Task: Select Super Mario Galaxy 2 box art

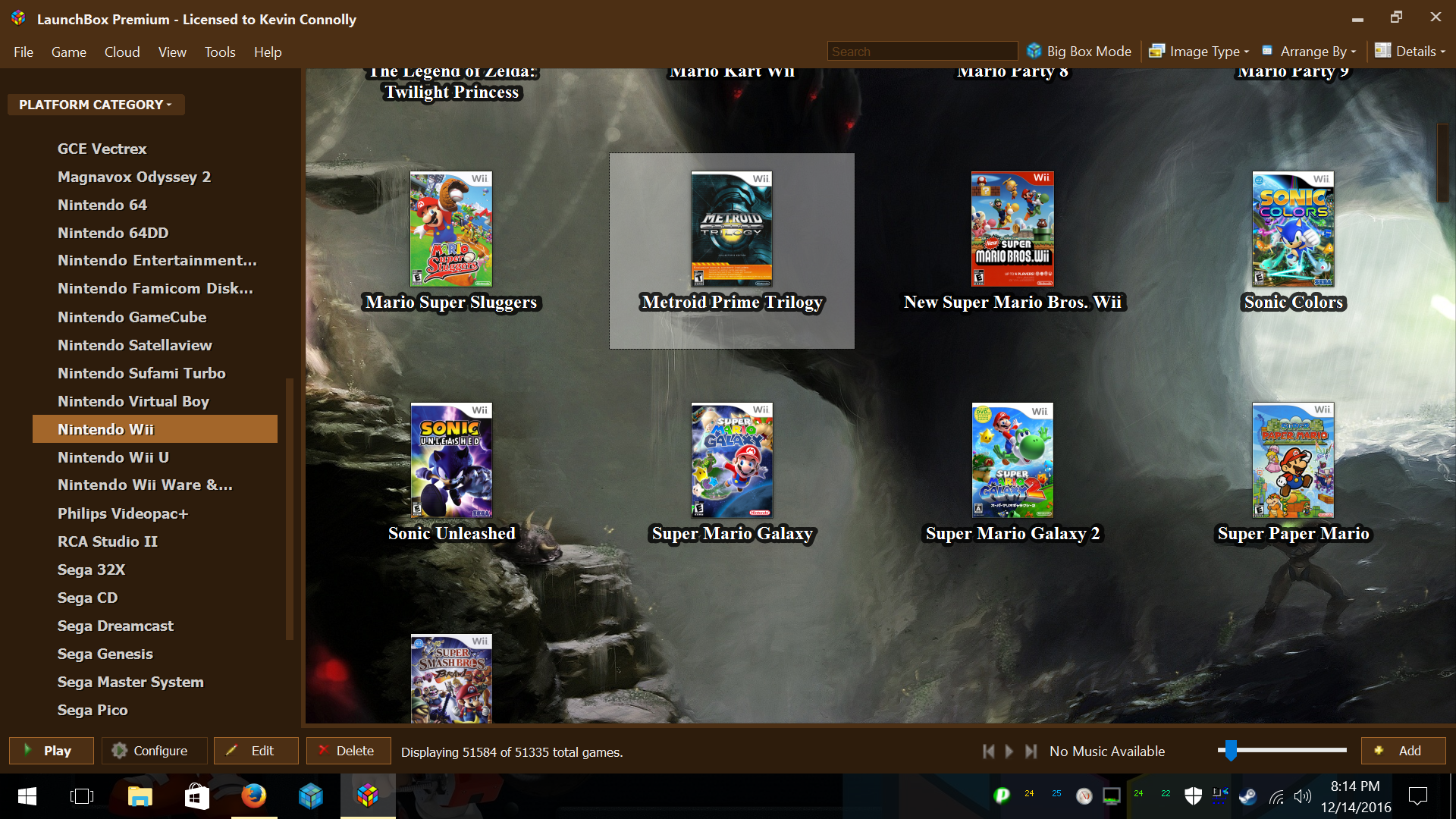Action: click(x=1012, y=460)
